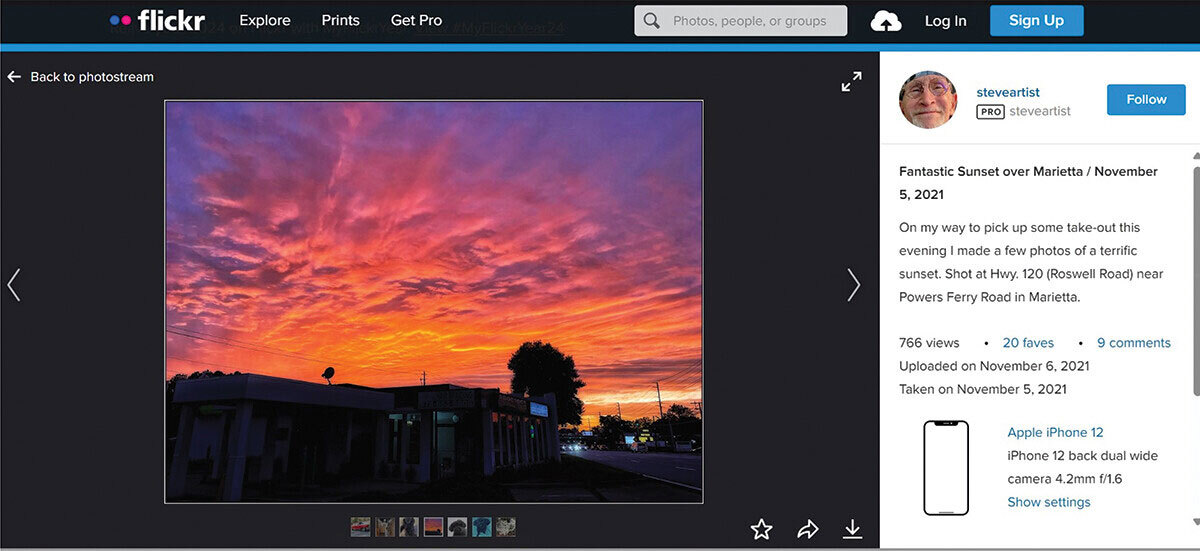Select the blue-background dog thumbnail
Screen dimensions: 1200x551
click(482, 527)
